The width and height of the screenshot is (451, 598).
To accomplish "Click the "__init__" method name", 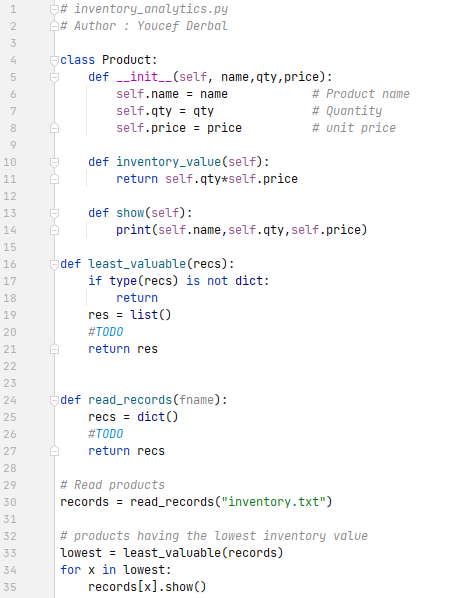I will [144, 77].
